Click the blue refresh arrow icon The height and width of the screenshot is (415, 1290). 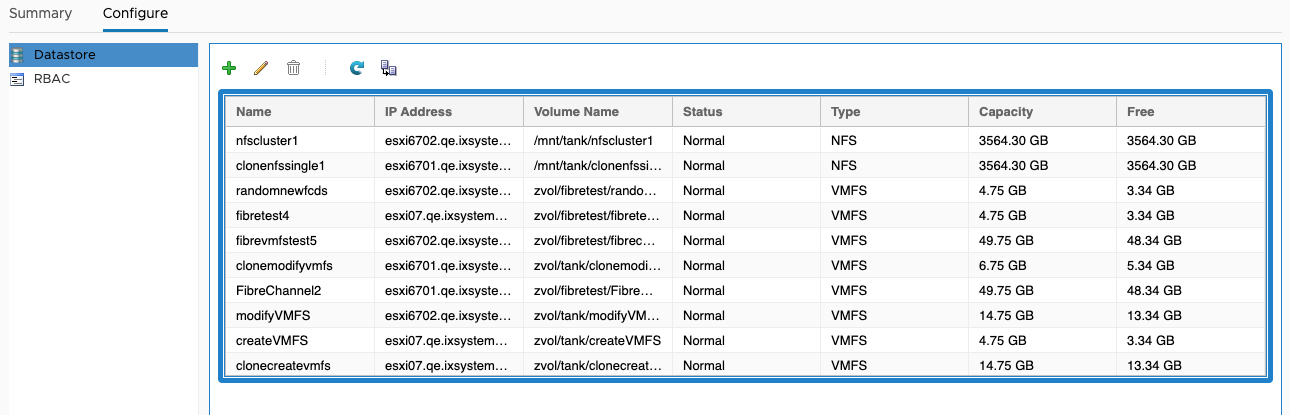(x=357, y=68)
